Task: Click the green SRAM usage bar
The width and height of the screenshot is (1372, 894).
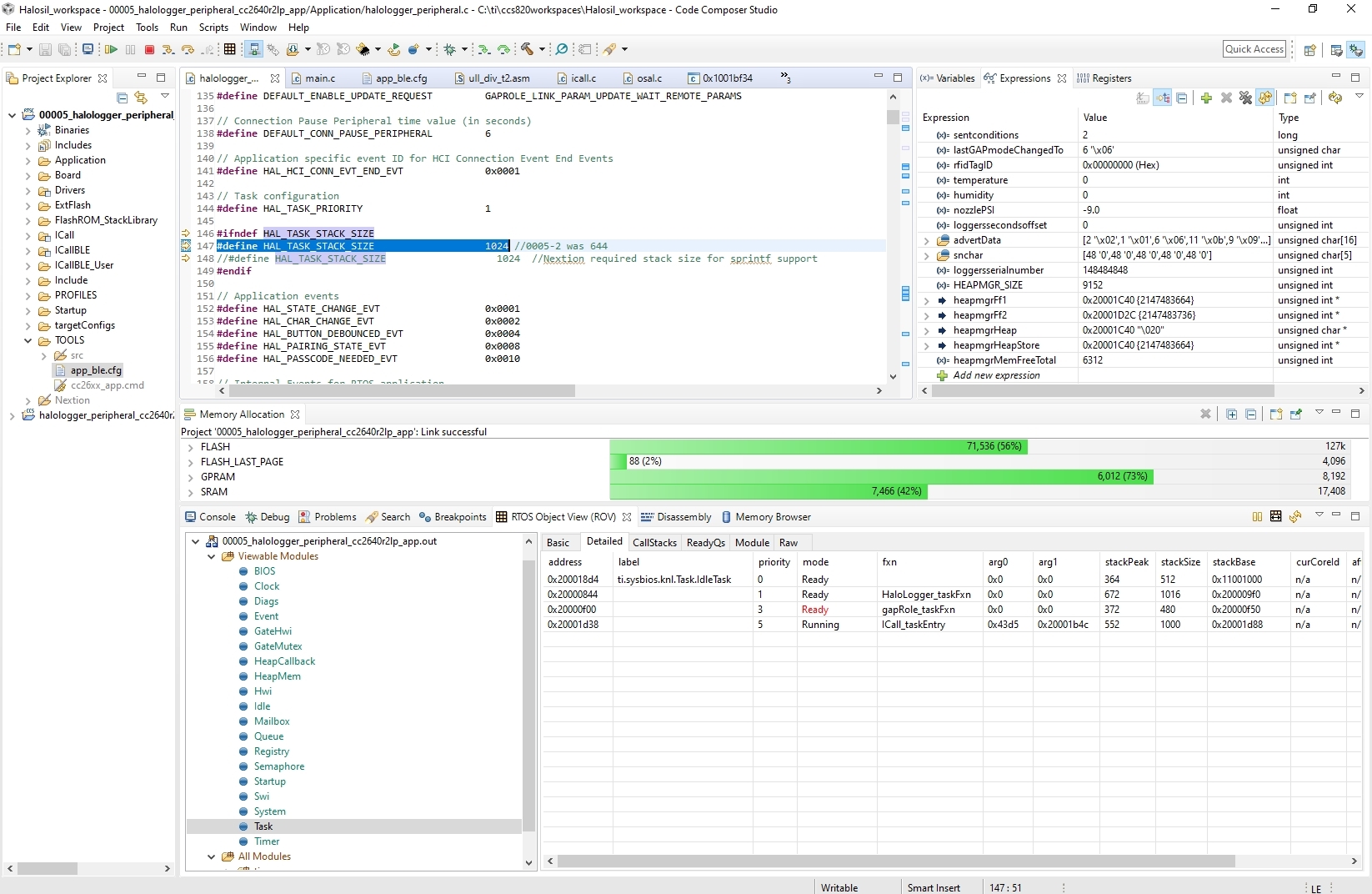Action: pos(768,492)
